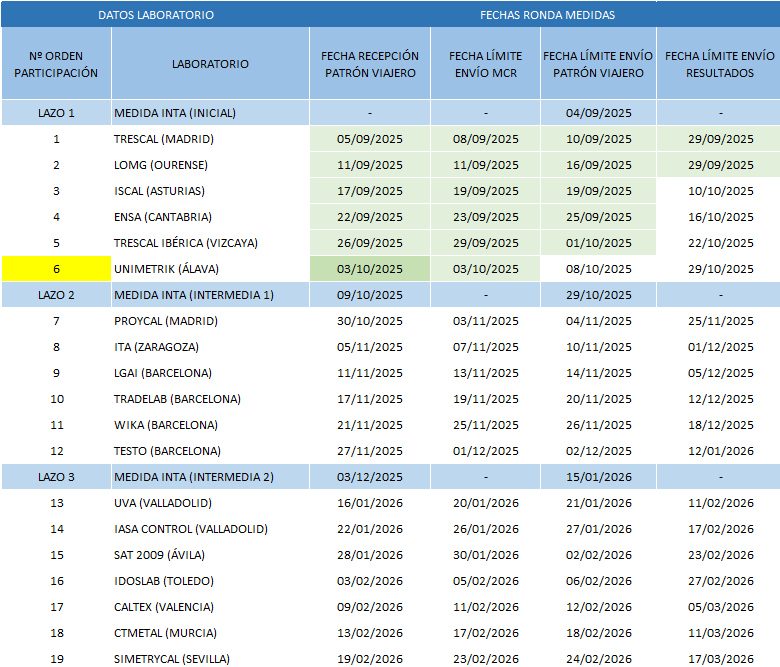Click the yellow highlighted cell number 6
Image resolution: width=780 pixels, height=667 pixels.
(x=56, y=268)
